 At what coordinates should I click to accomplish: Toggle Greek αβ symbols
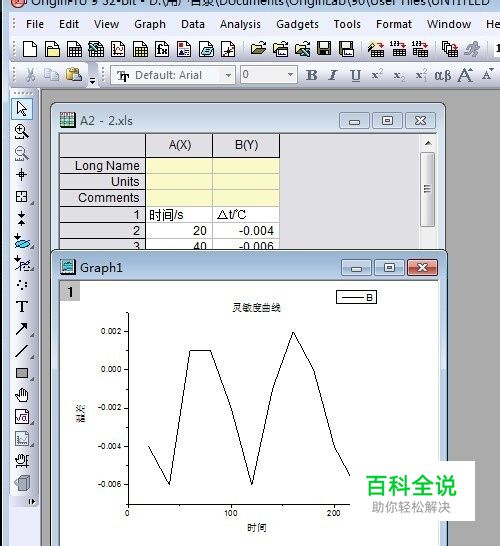coord(443,75)
